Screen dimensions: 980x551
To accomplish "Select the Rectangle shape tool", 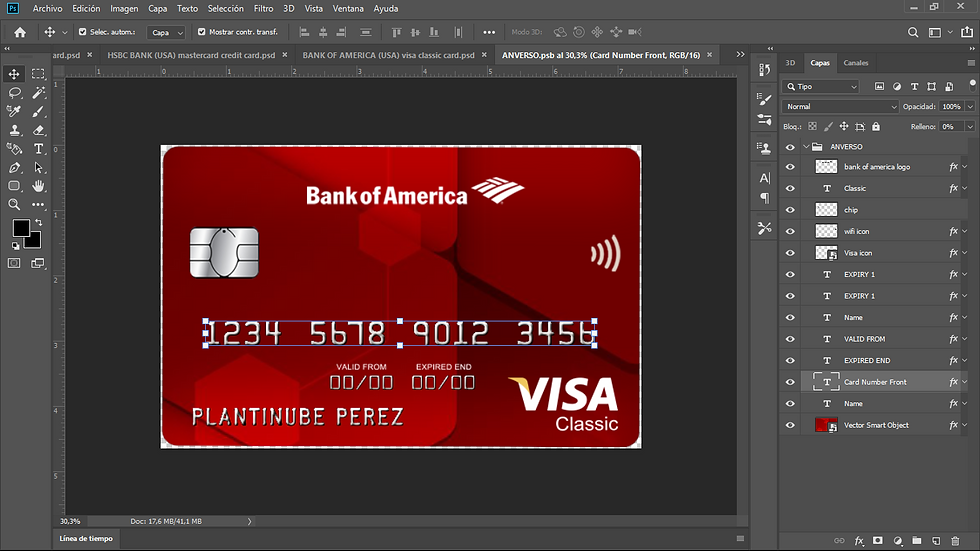I will tap(14, 186).
